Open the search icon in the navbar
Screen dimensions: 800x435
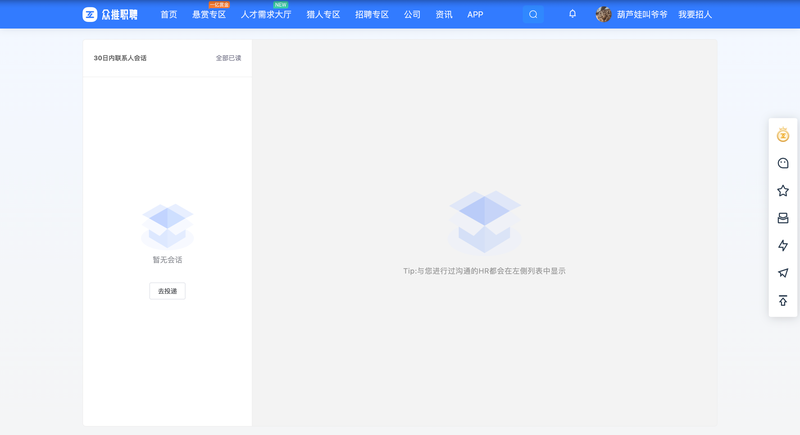tap(533, 14)
